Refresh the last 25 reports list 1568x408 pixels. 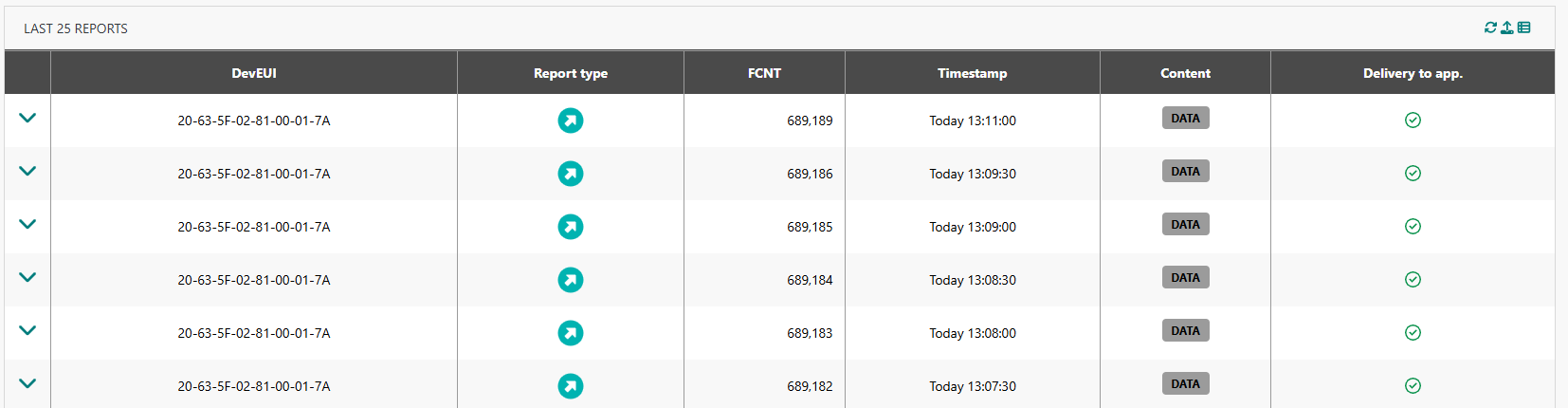pyautogui.click(x=1490, y=28)
